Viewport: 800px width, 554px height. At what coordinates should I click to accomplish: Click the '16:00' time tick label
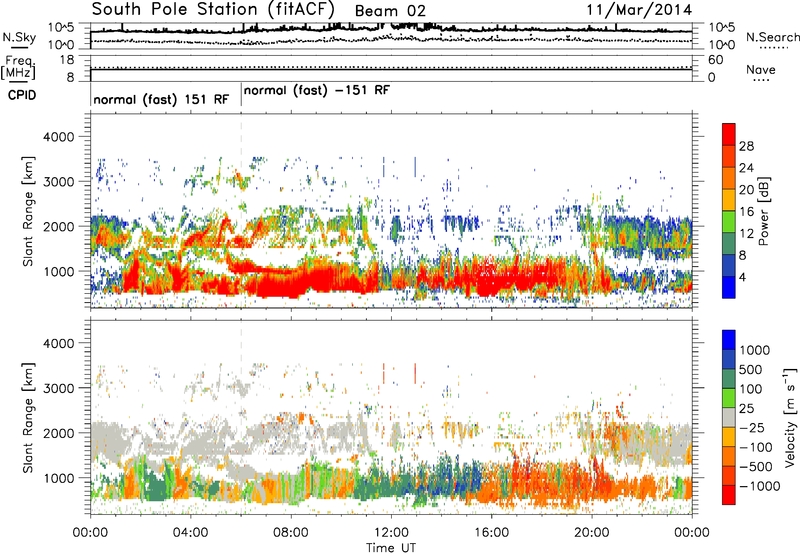pos(491,533)
